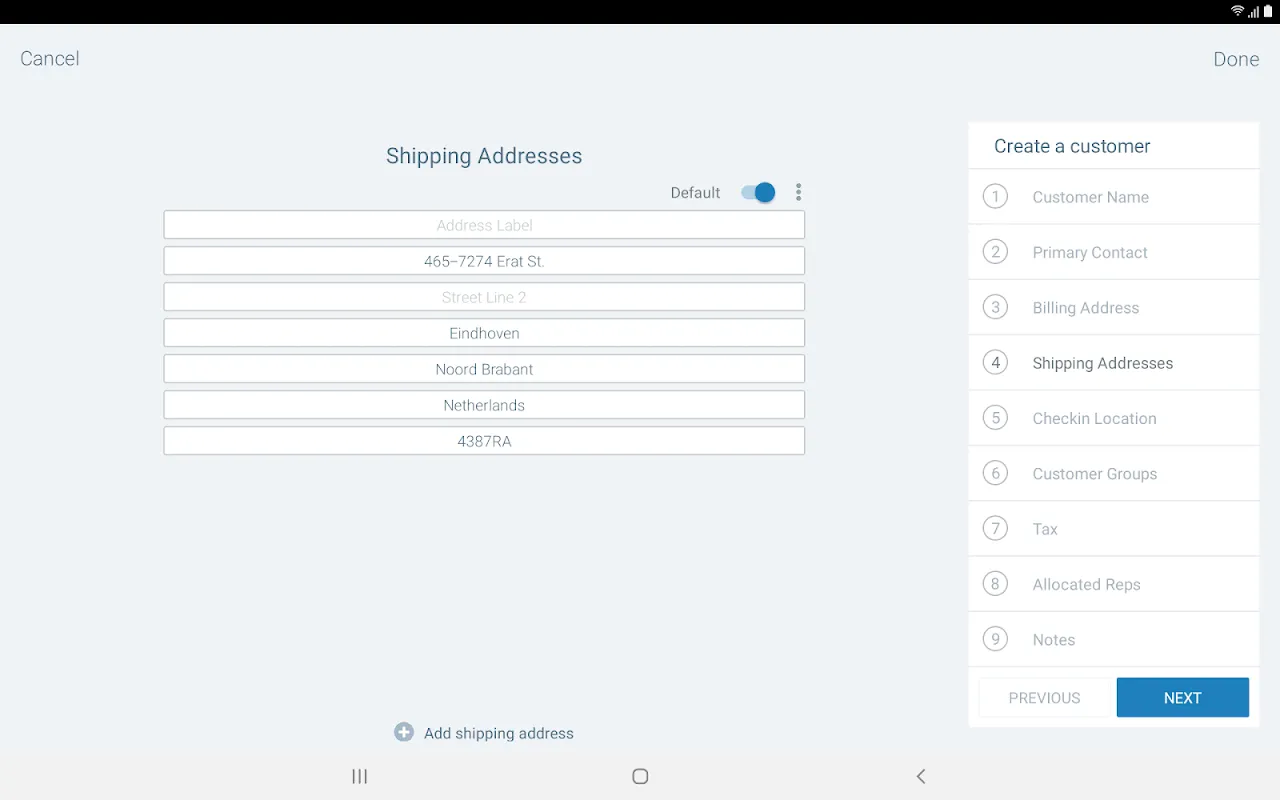Click the city field showing Eindhoven
This screenshot has width=1280, height=800.
tap(484, 333)
